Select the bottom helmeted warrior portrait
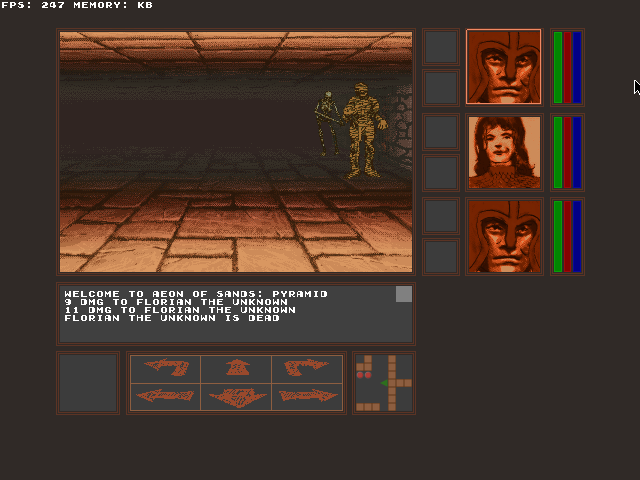 click(x=504, y=236)
